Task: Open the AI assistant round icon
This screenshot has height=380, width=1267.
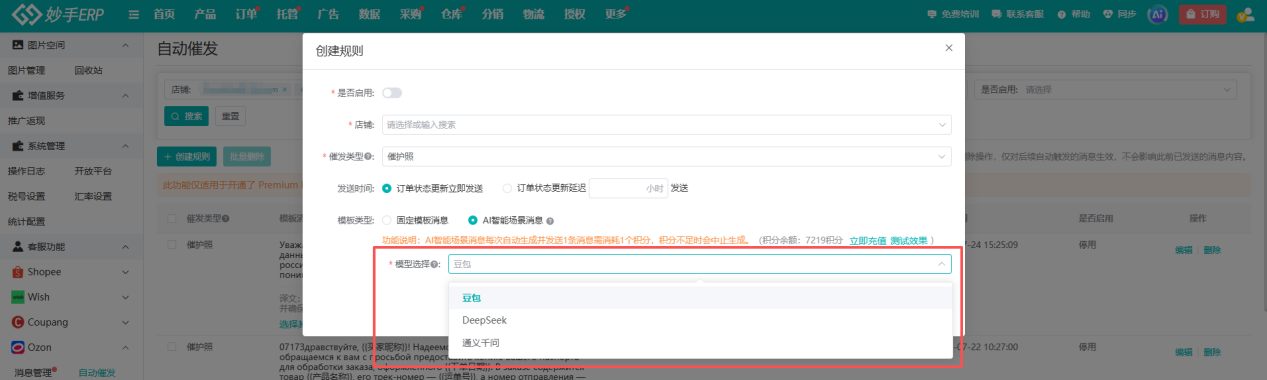Action: pos(1158,15)
